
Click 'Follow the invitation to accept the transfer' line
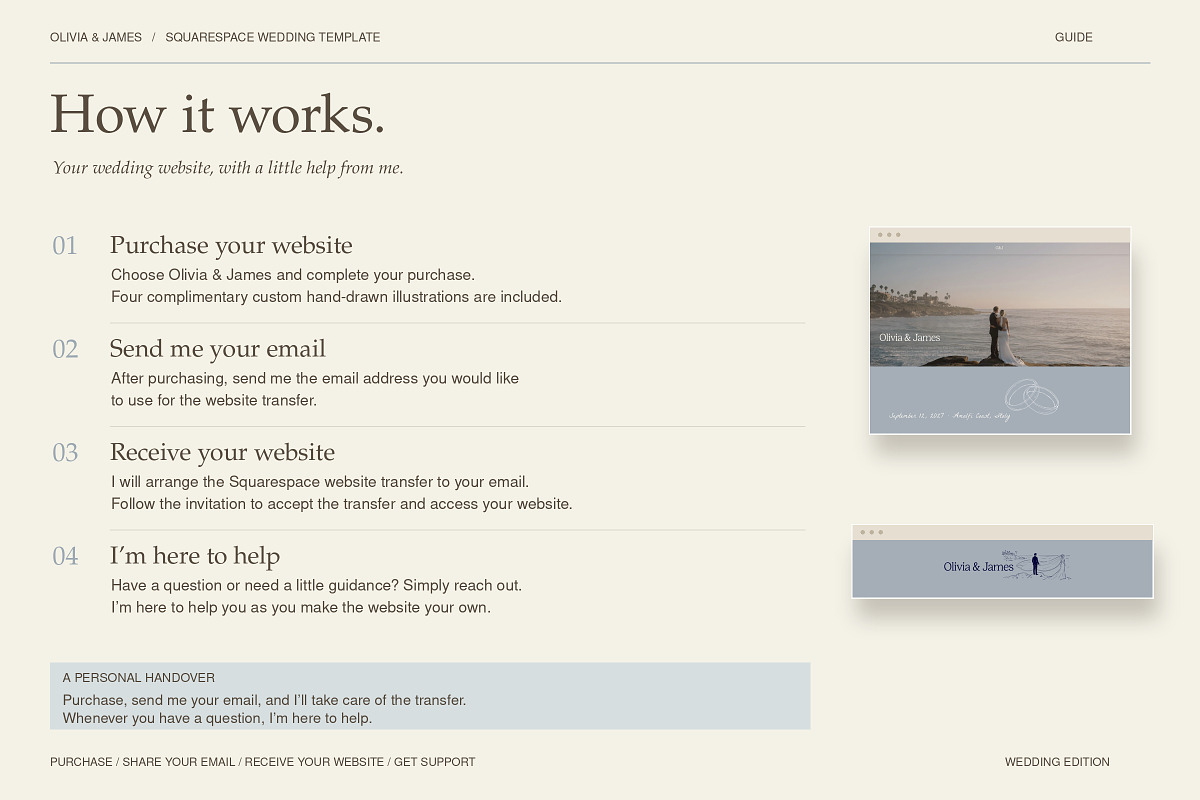pos(342,504)
